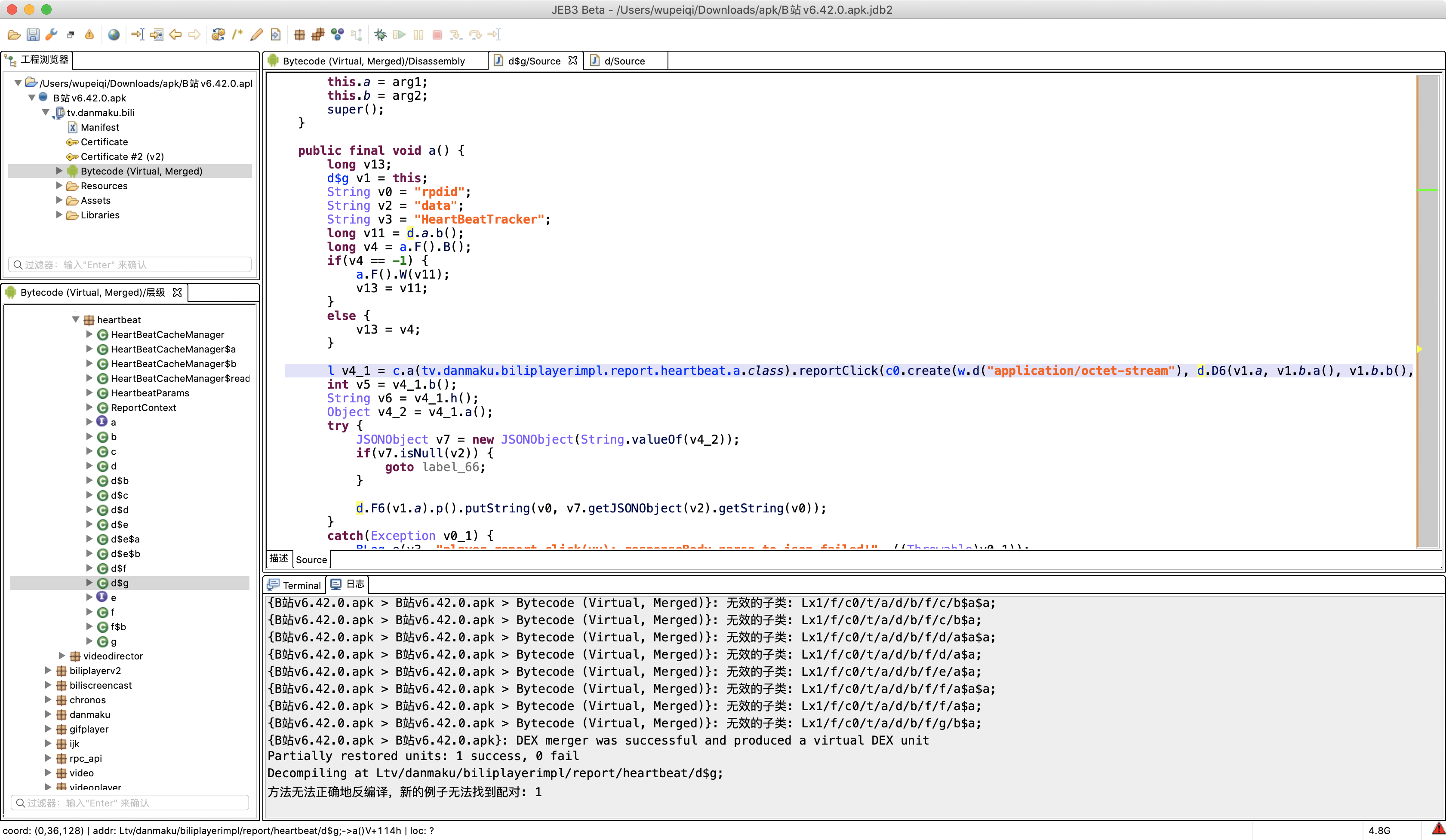Select the Source bottom tab

[311, 560]
